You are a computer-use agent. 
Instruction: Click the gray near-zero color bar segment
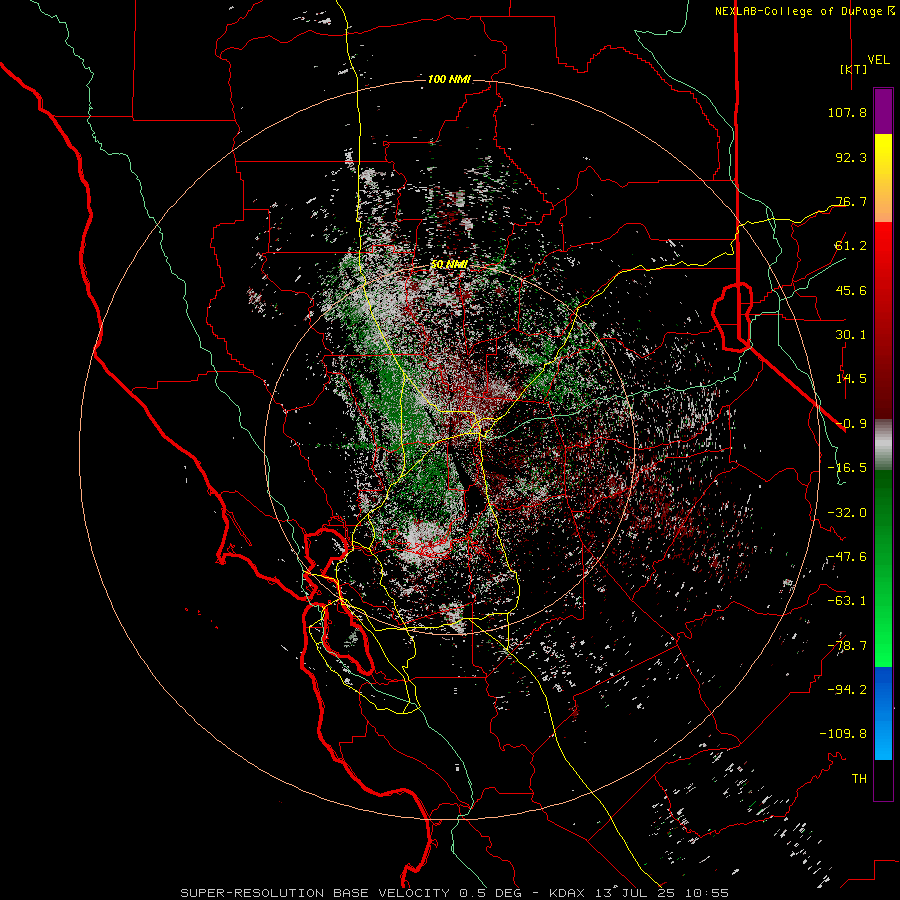coord(883,445)
